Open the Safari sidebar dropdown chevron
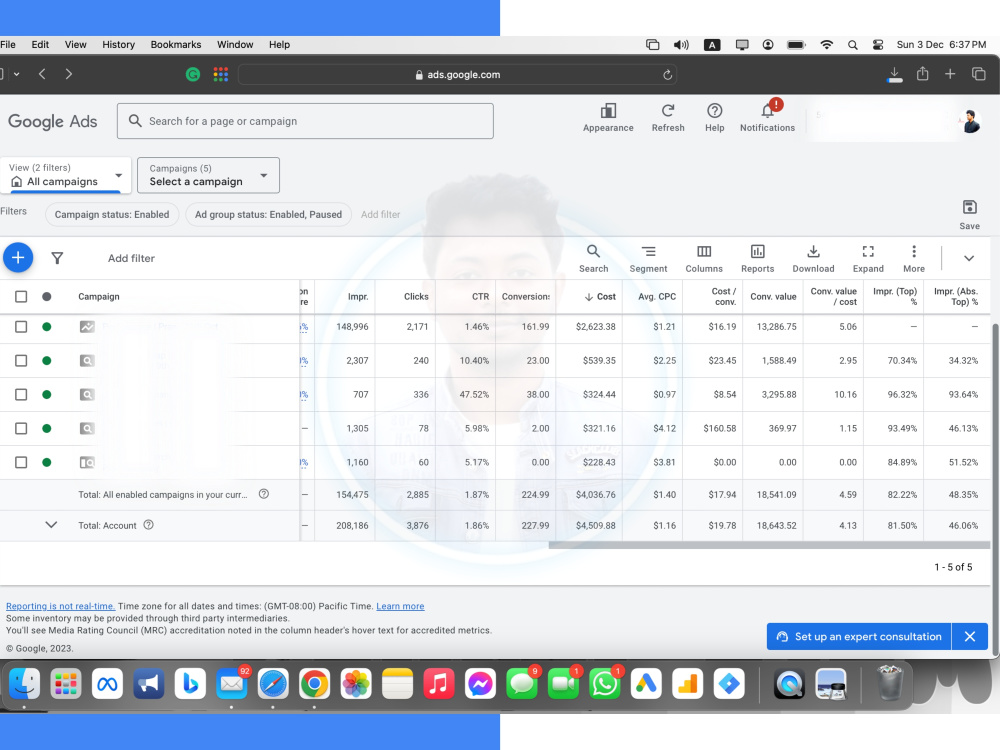The image size is (1000, 750). 17,74
